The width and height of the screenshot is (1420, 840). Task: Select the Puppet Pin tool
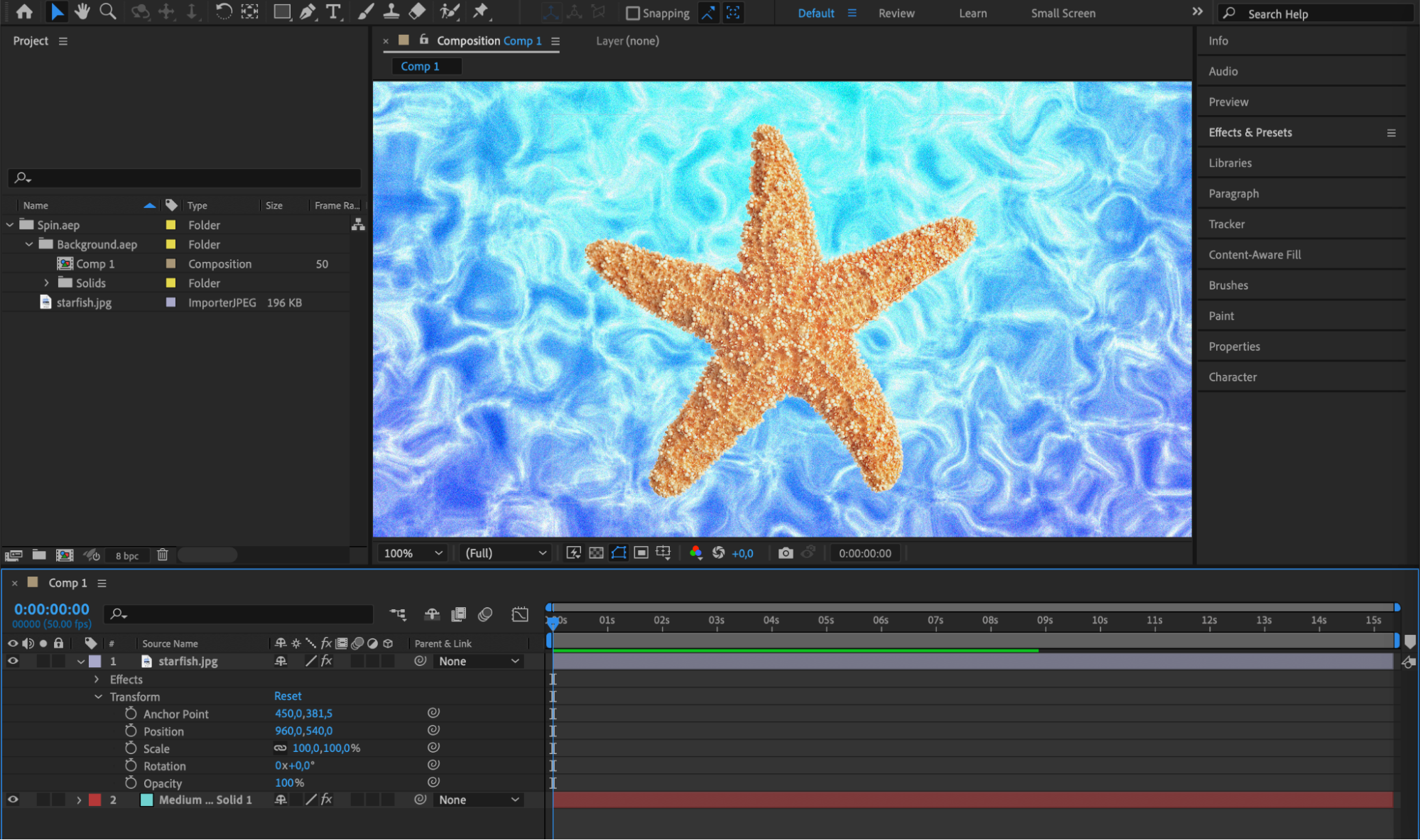click(x=481, y=11)
